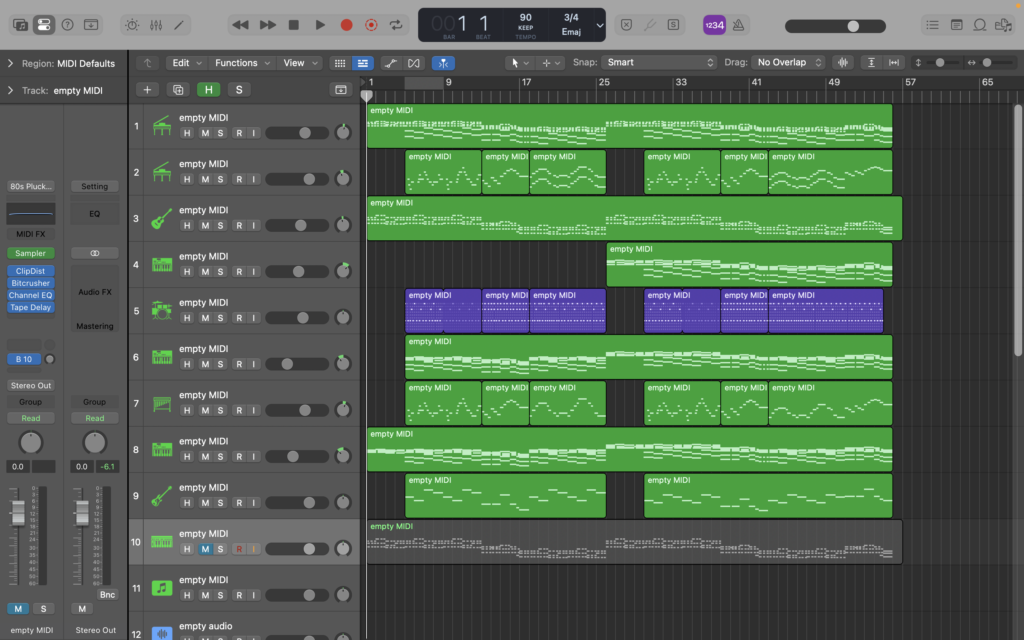Expand the Region MIDI Defaults inspector section
The height and width of the screenshot is (640, 1024).
10,63
